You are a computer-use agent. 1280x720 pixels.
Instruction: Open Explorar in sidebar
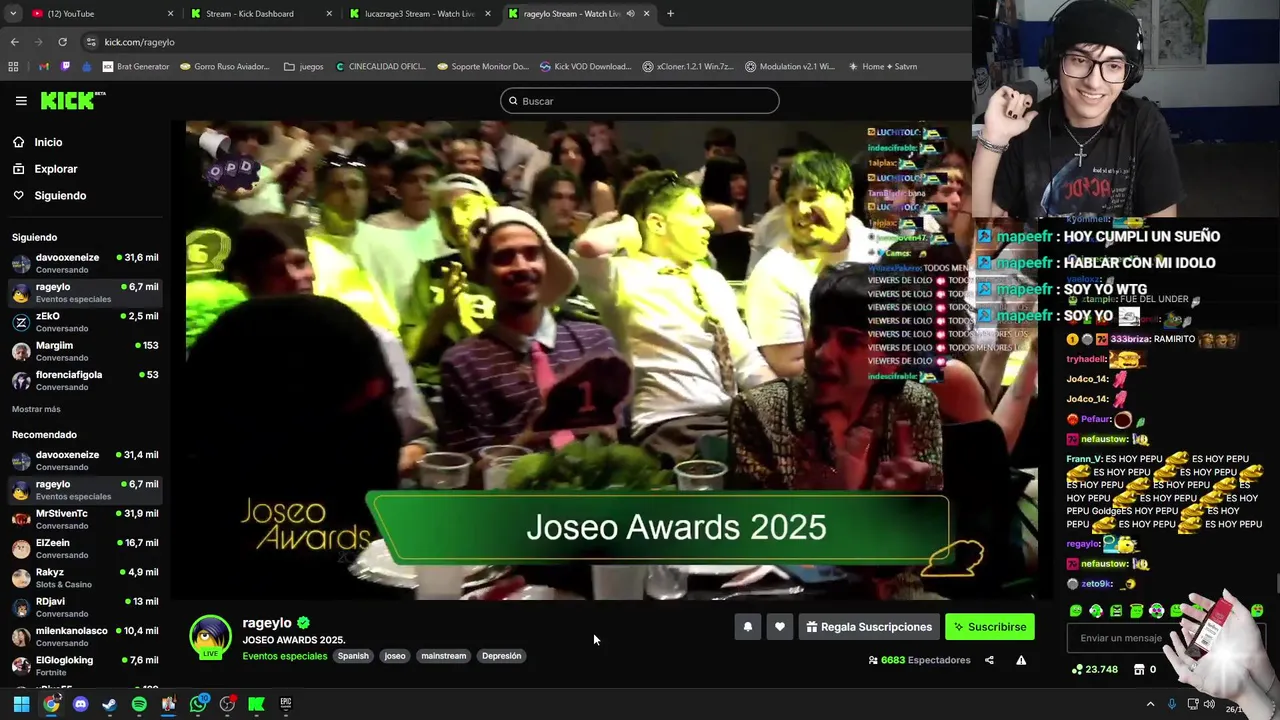pyautogui.click(x=56, y=169)
